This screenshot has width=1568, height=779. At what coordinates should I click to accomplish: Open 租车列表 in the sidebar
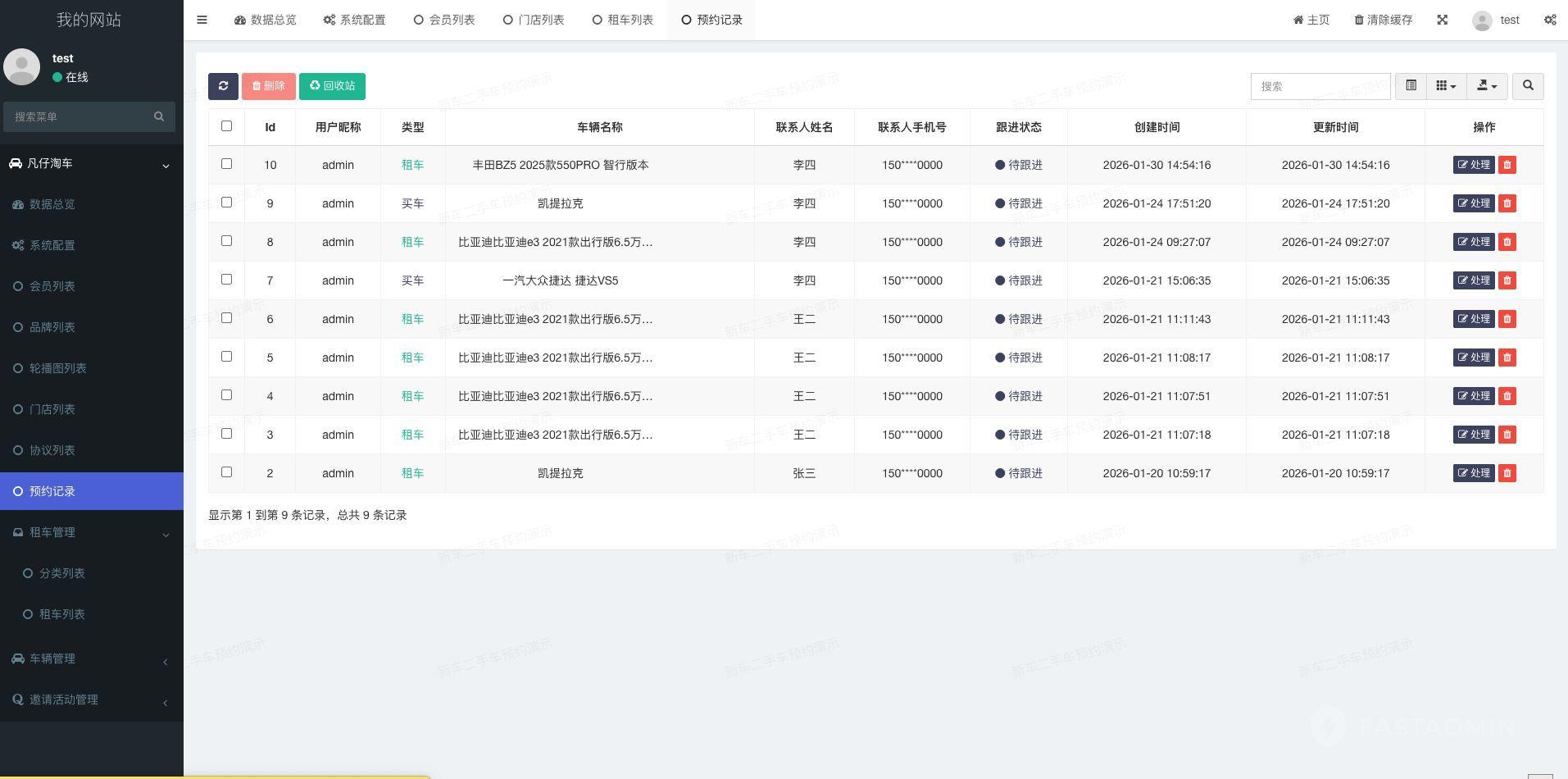pos(92,614)
